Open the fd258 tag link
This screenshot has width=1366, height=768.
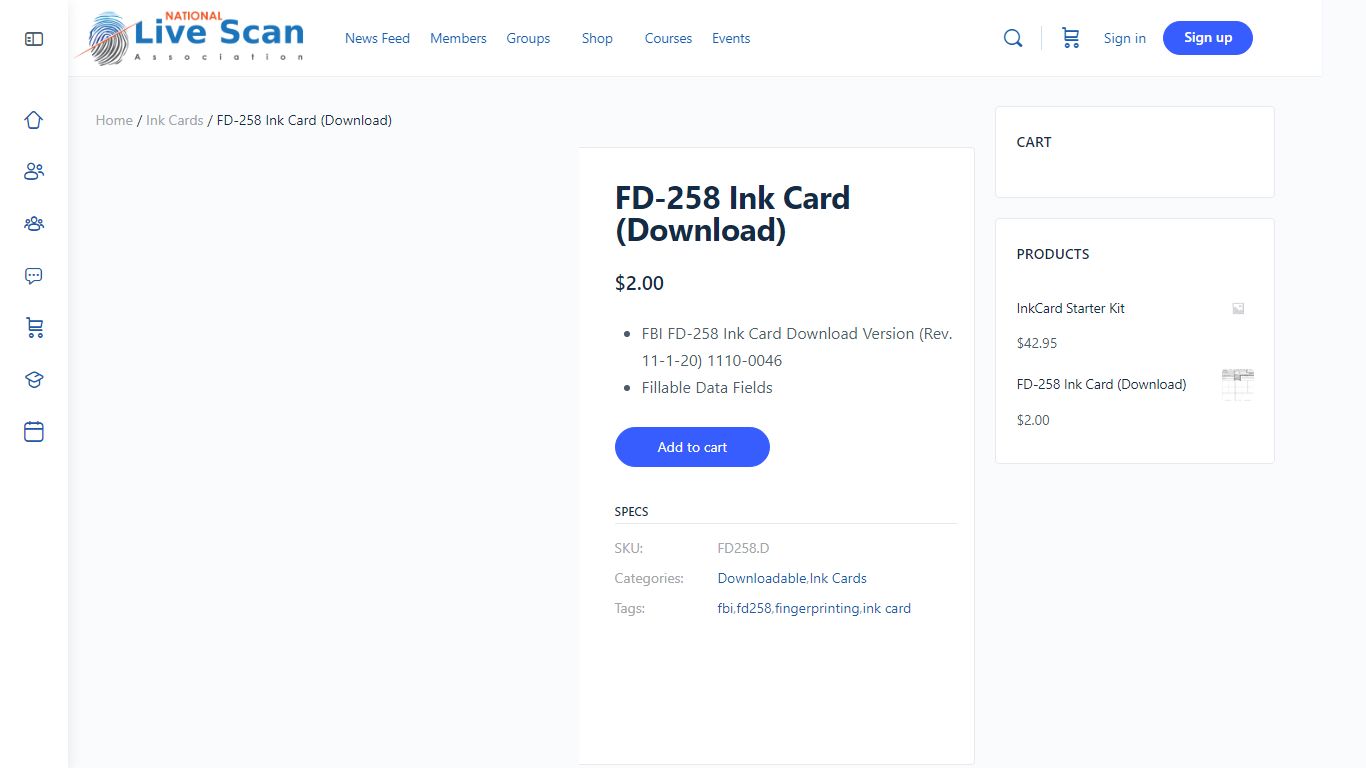pos(754,608)
